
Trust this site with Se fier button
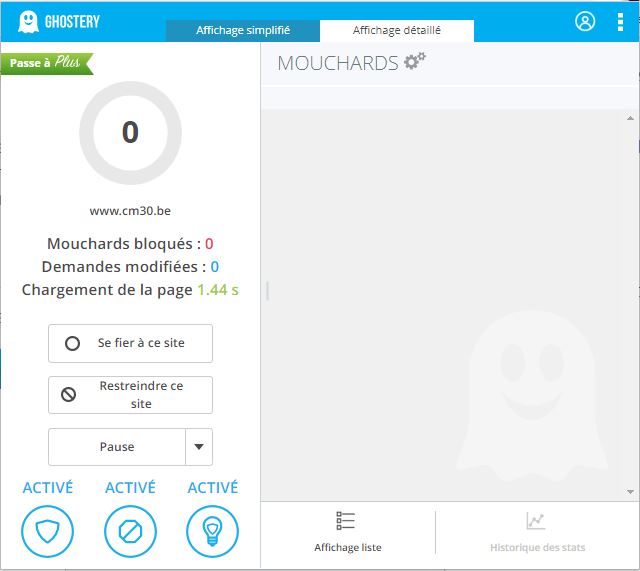pyautogui.click(x=130, y=343)
